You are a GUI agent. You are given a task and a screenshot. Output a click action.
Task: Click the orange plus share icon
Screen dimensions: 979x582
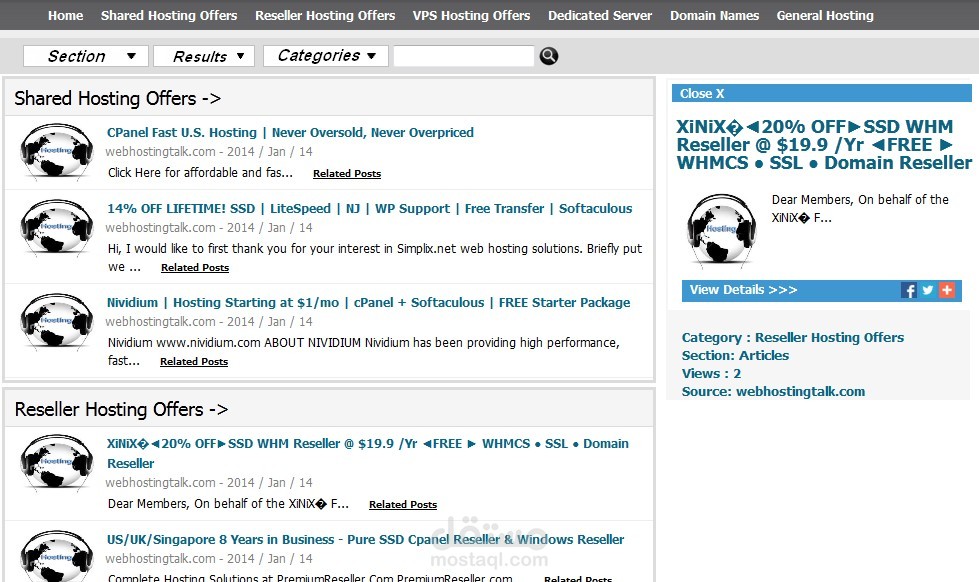[947, 290]
